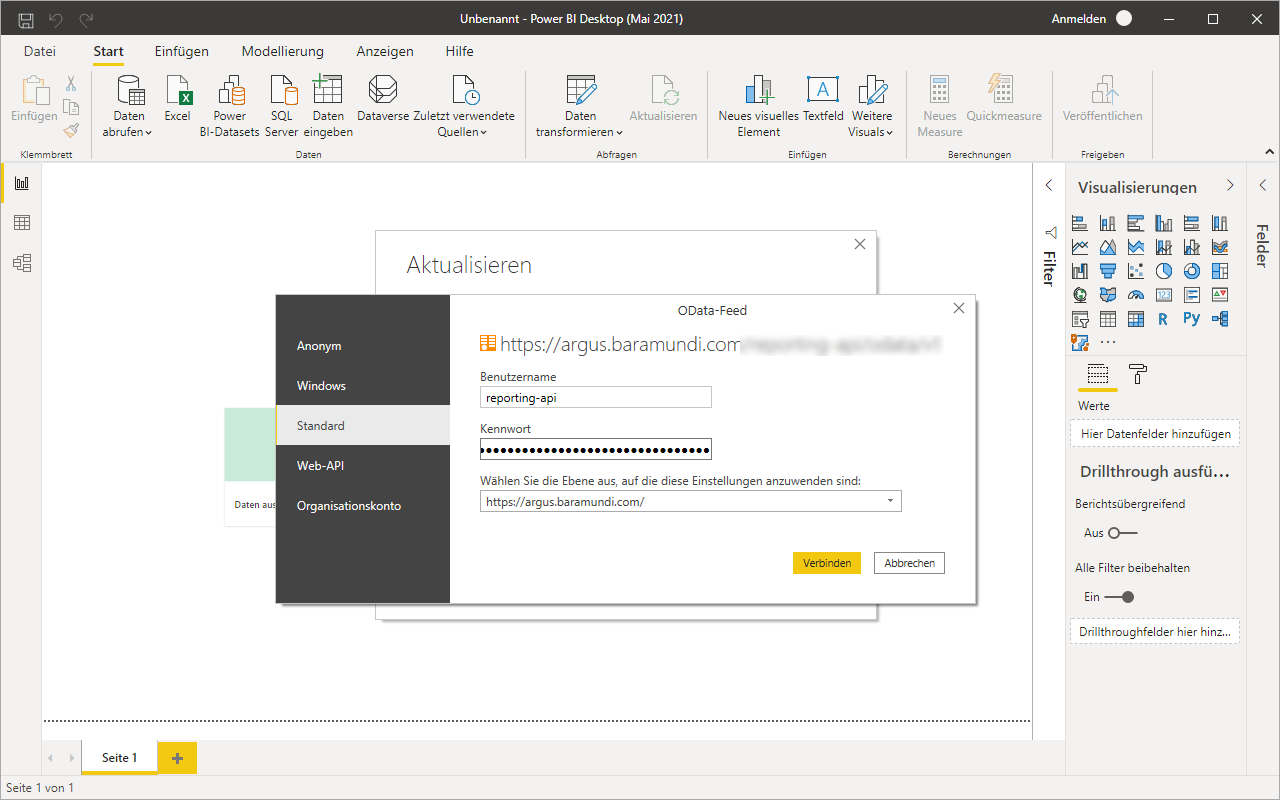The image size is (1280, 800).
Task: Click into the Benutzername field
Action: (x=595, y=398)
